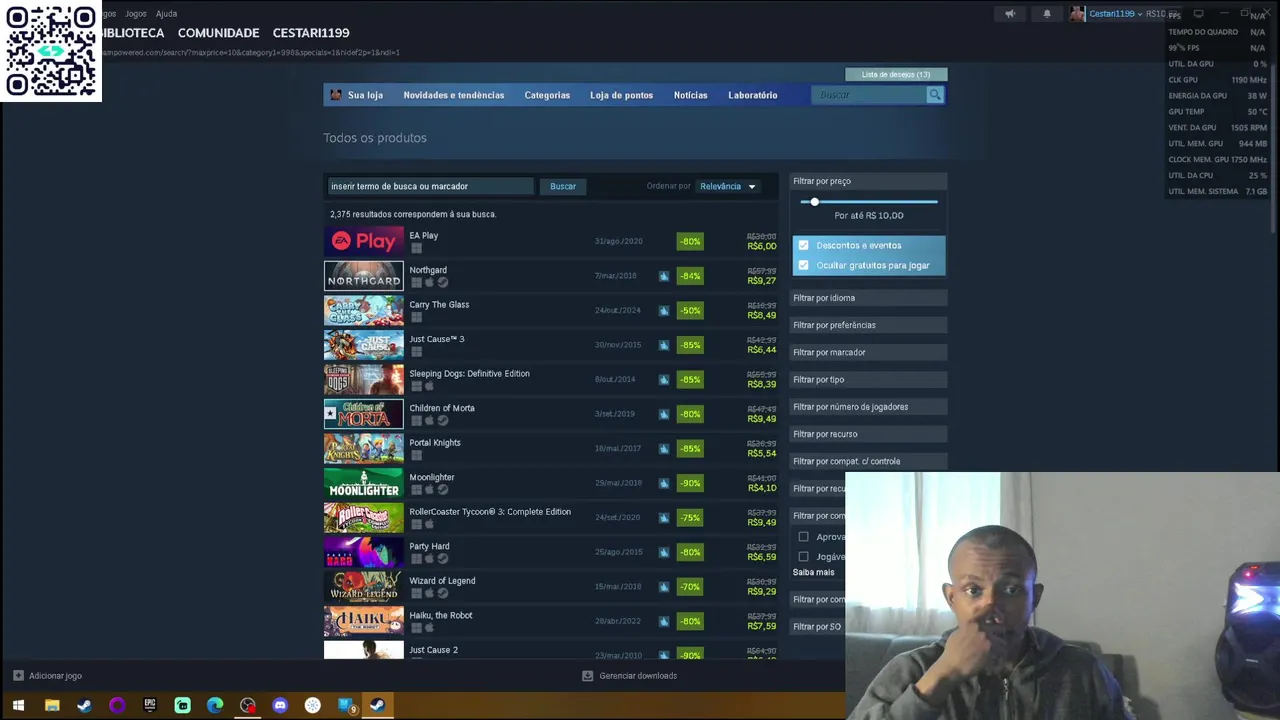Switch to OBS Studio in taskbar
Image resolution: width=1280 pixels, height=720 pixels.
click(x=248, y=705)
